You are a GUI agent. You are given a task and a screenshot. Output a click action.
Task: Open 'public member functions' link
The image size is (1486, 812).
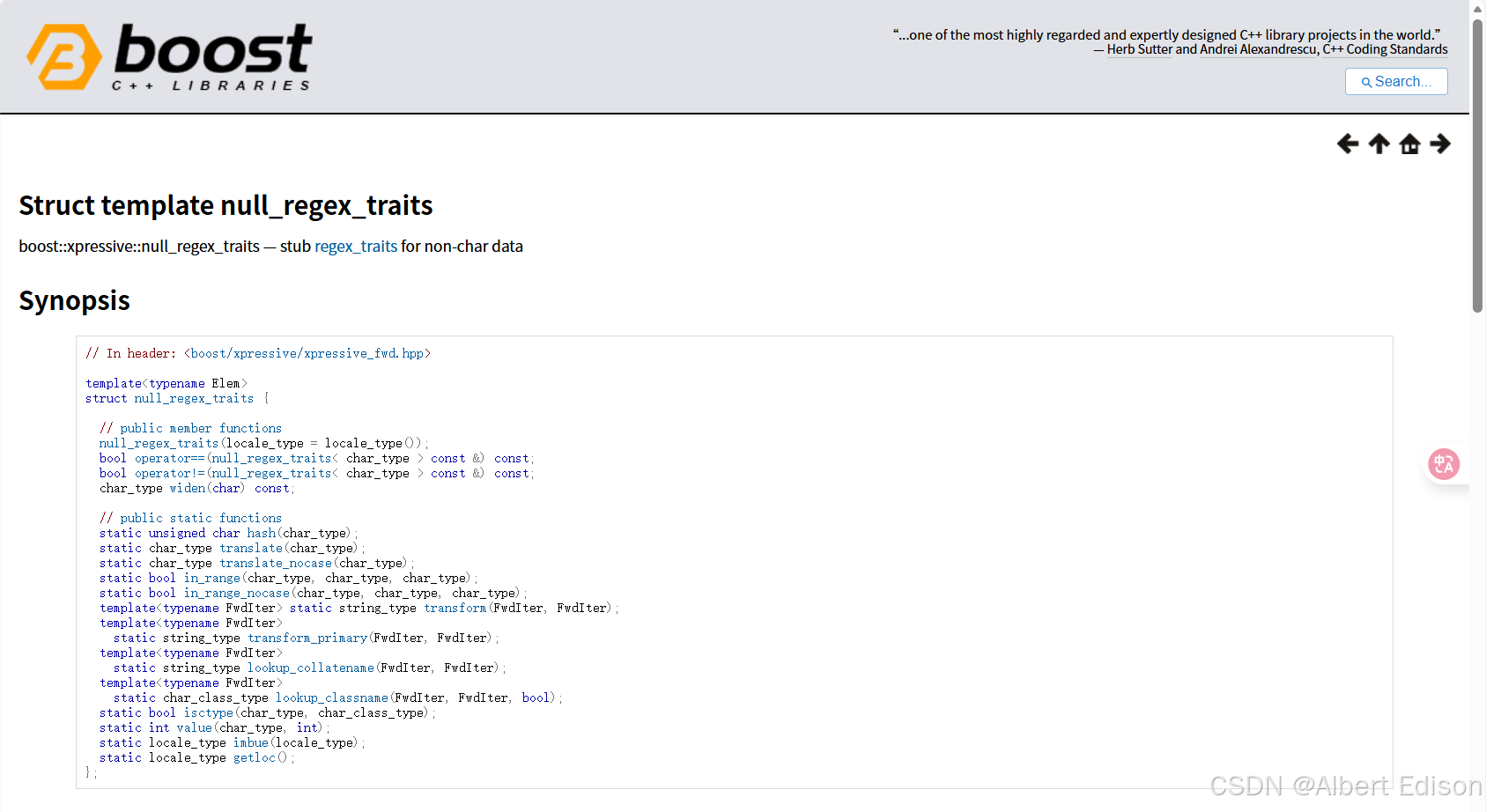(x=201, y=428)
